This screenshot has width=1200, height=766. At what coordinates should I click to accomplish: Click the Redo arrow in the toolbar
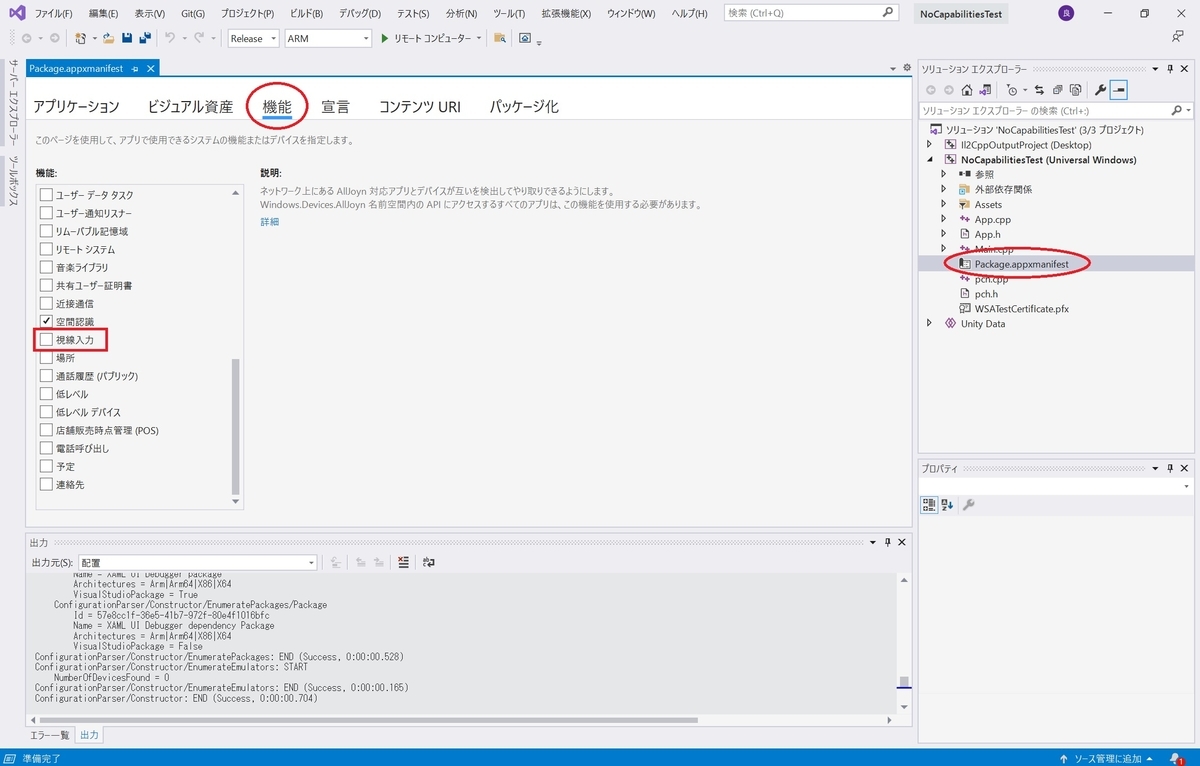point(199,38)
